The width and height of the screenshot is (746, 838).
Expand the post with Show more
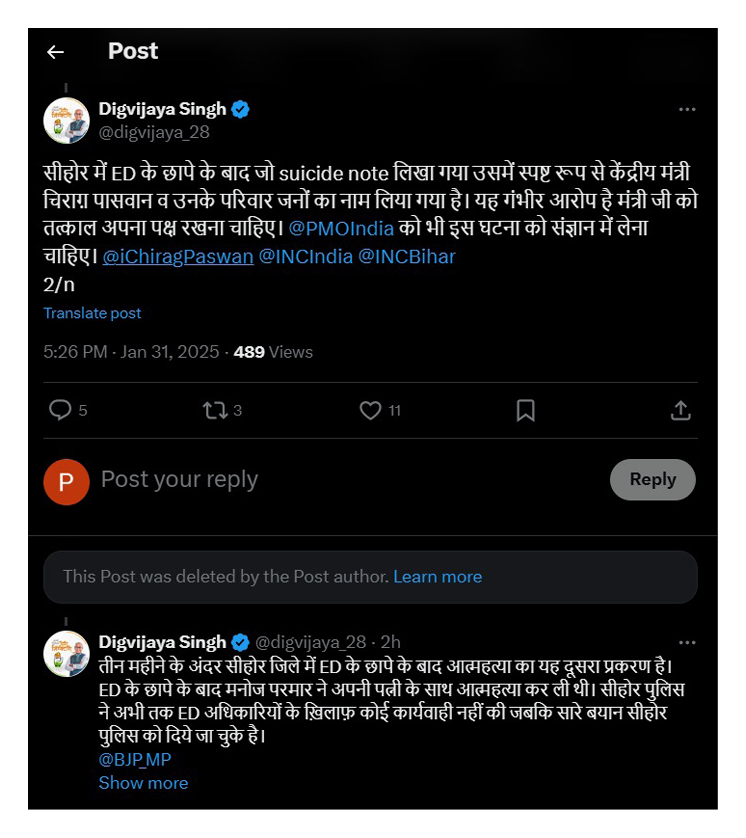pyautogui.click(x=143, y=782)
